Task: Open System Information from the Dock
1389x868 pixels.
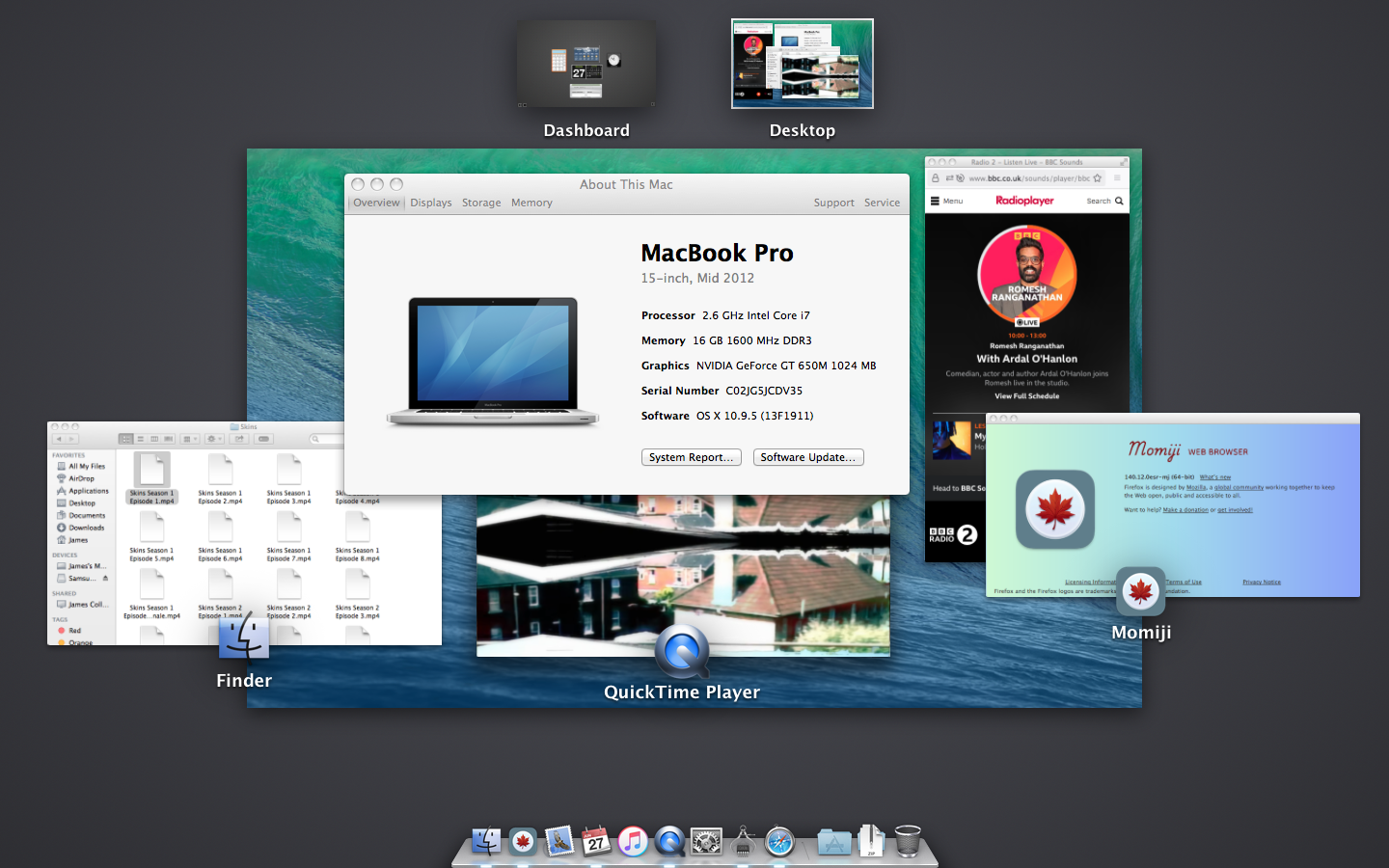Action: (743, 842)
